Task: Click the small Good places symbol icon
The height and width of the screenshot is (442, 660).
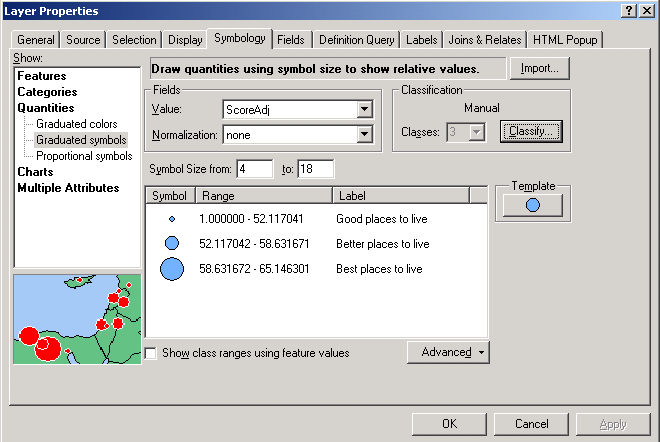Action: [x=171, y=219]
